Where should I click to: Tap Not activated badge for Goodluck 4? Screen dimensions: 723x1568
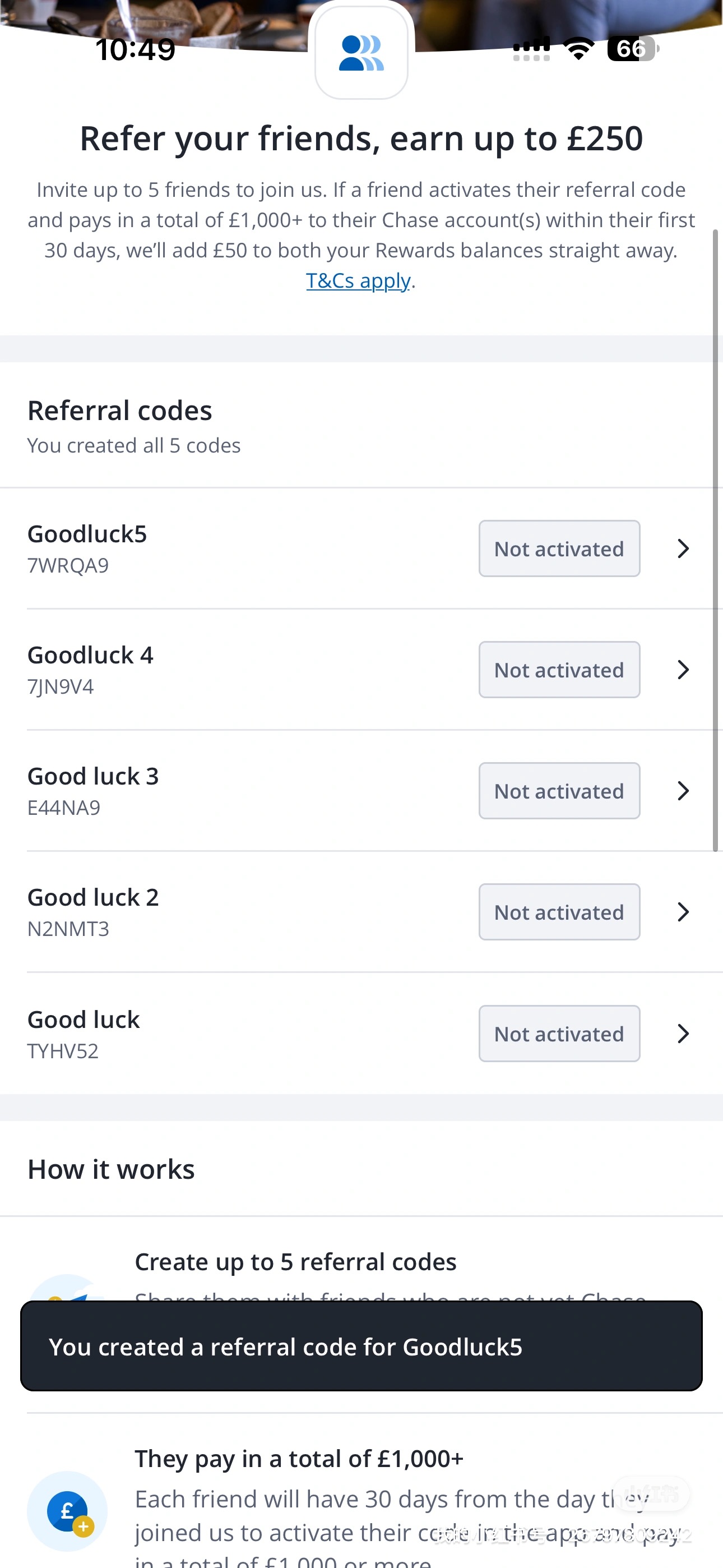pos(559,670)
